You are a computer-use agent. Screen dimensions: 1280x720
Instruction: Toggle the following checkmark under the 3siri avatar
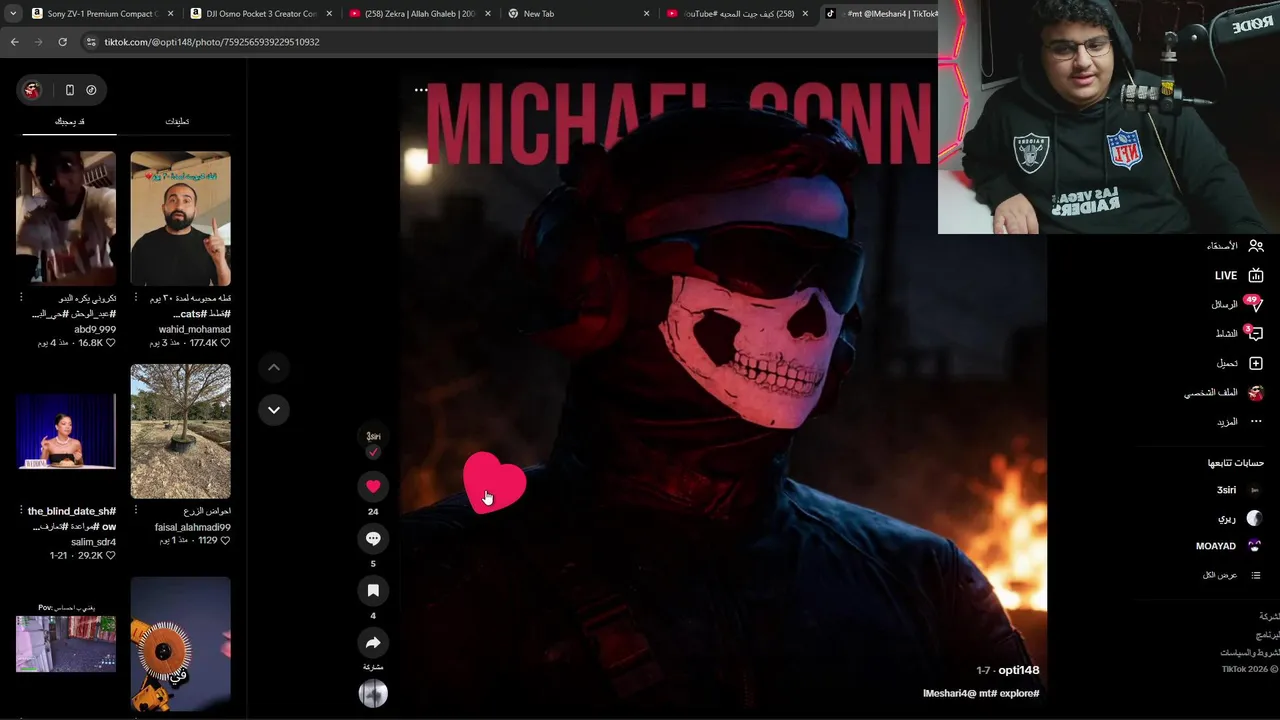[373, 453]
